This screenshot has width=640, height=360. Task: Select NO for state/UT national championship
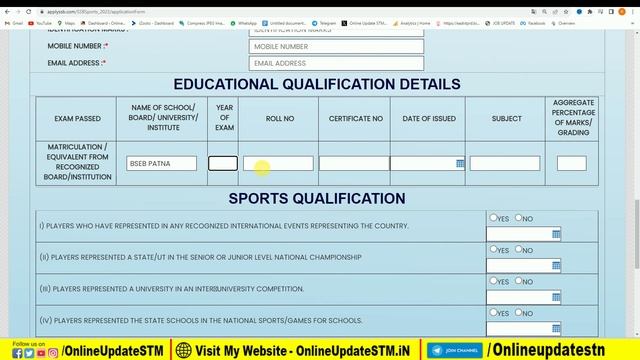click(x=518, y=249)
